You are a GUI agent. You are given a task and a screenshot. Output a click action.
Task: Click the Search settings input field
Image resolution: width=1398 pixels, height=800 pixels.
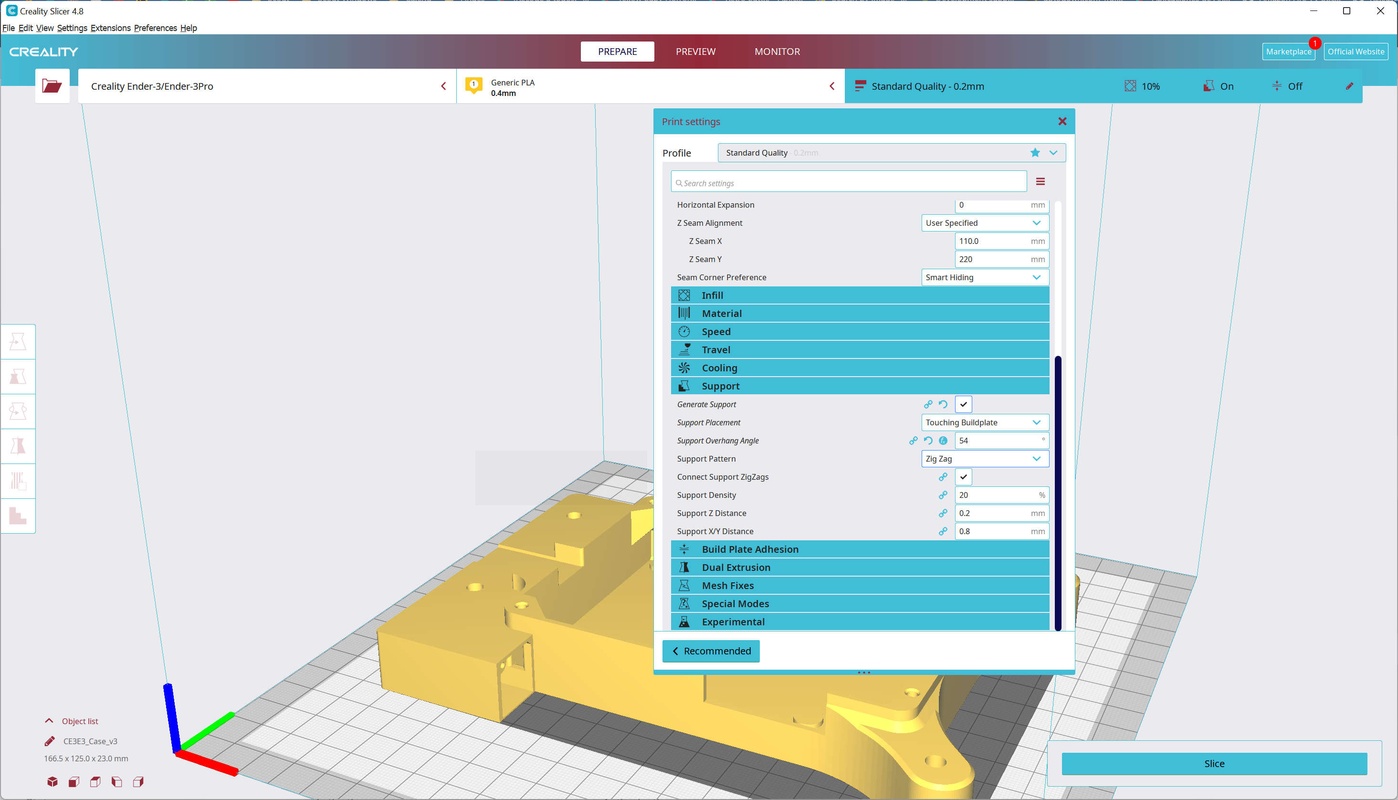click(850, 183)
